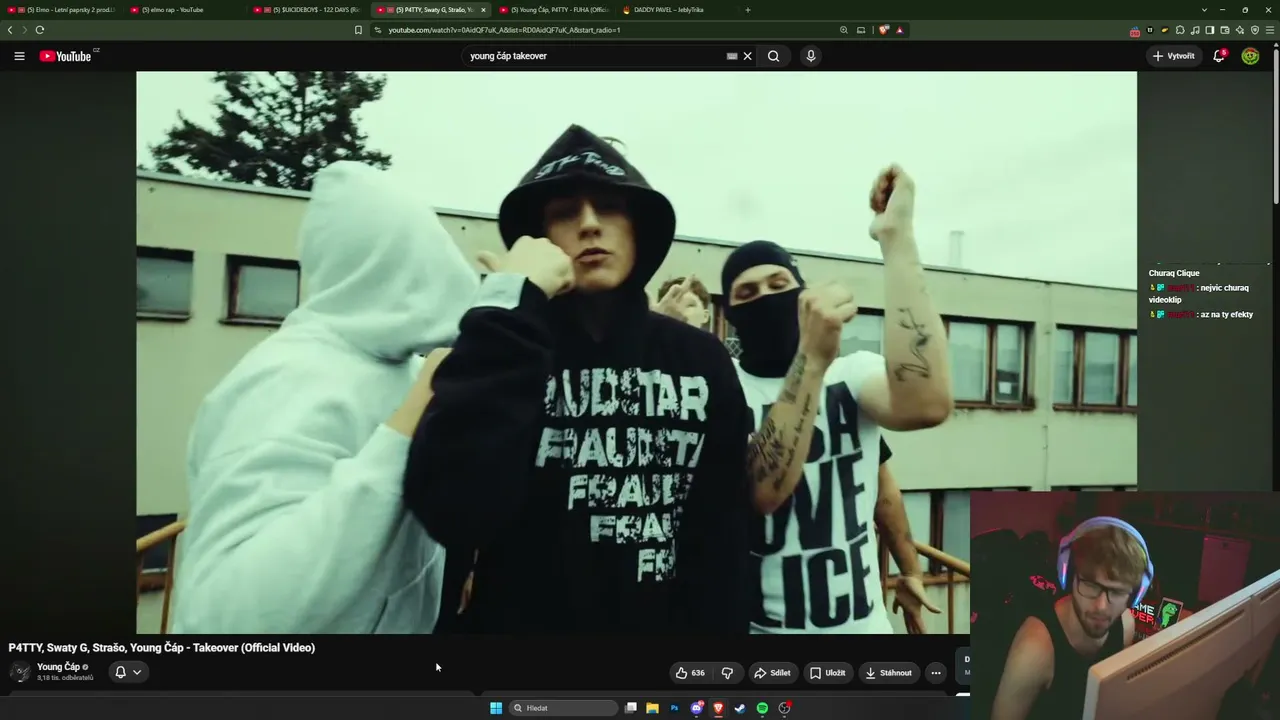The height and width of the screenshot is (720, 1280).
Task: Bookmark this page in Brave
Action: coord(358,30)
